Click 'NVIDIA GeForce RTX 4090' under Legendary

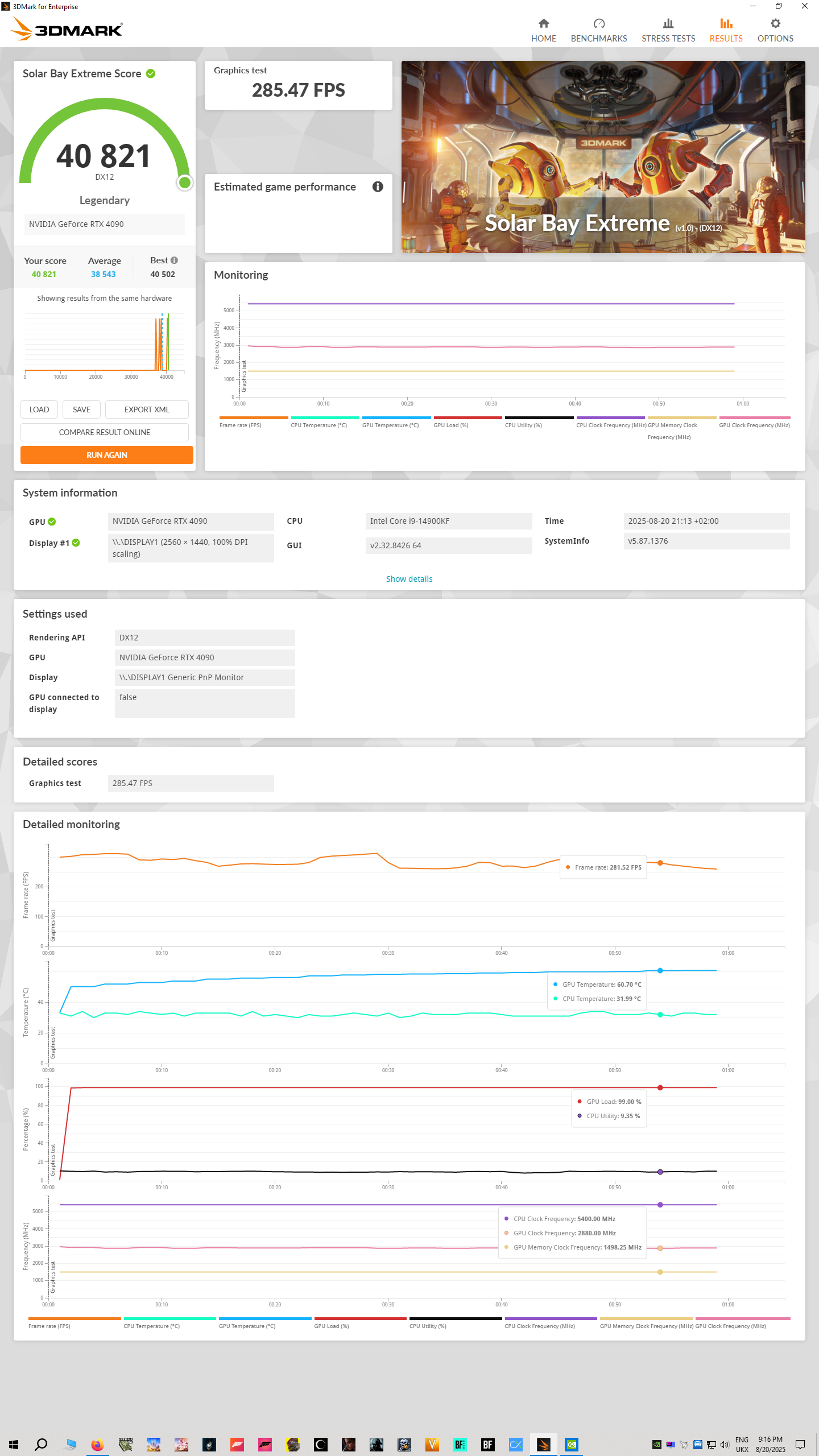click(x=105, y=224)
